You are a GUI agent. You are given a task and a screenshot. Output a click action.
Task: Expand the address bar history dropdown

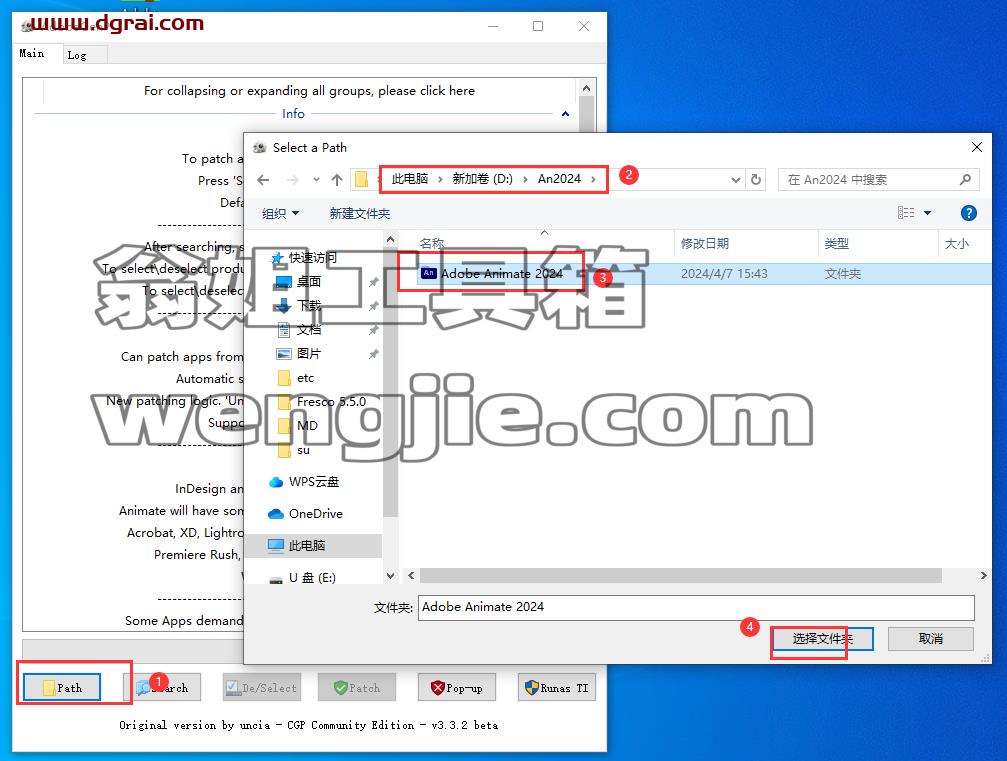[735, 180]
